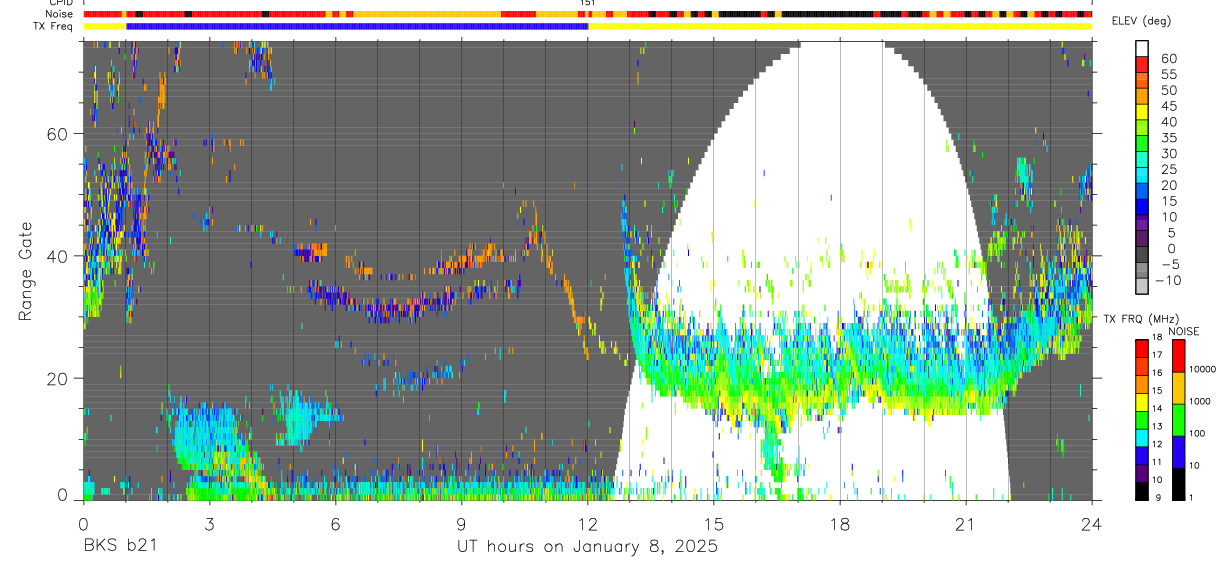Image resolution: width=1228 pixels, height=567 pixels.
Task: Click the 'UT hours on January 8, 2025' axis title
Action: tap(588, 546)
